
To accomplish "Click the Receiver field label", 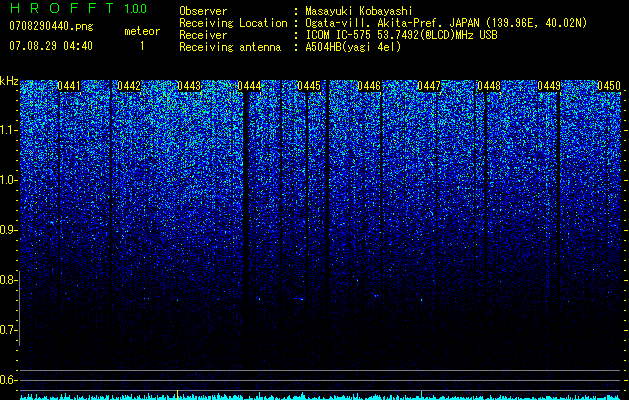I will coord(203,35).
